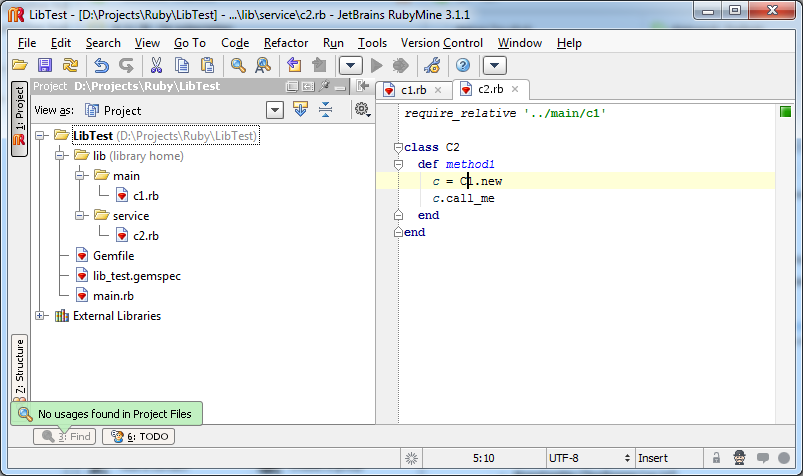The image size is (803, 476).
Task: Close the c1.rb editor tab
Action: pos(438,90)
